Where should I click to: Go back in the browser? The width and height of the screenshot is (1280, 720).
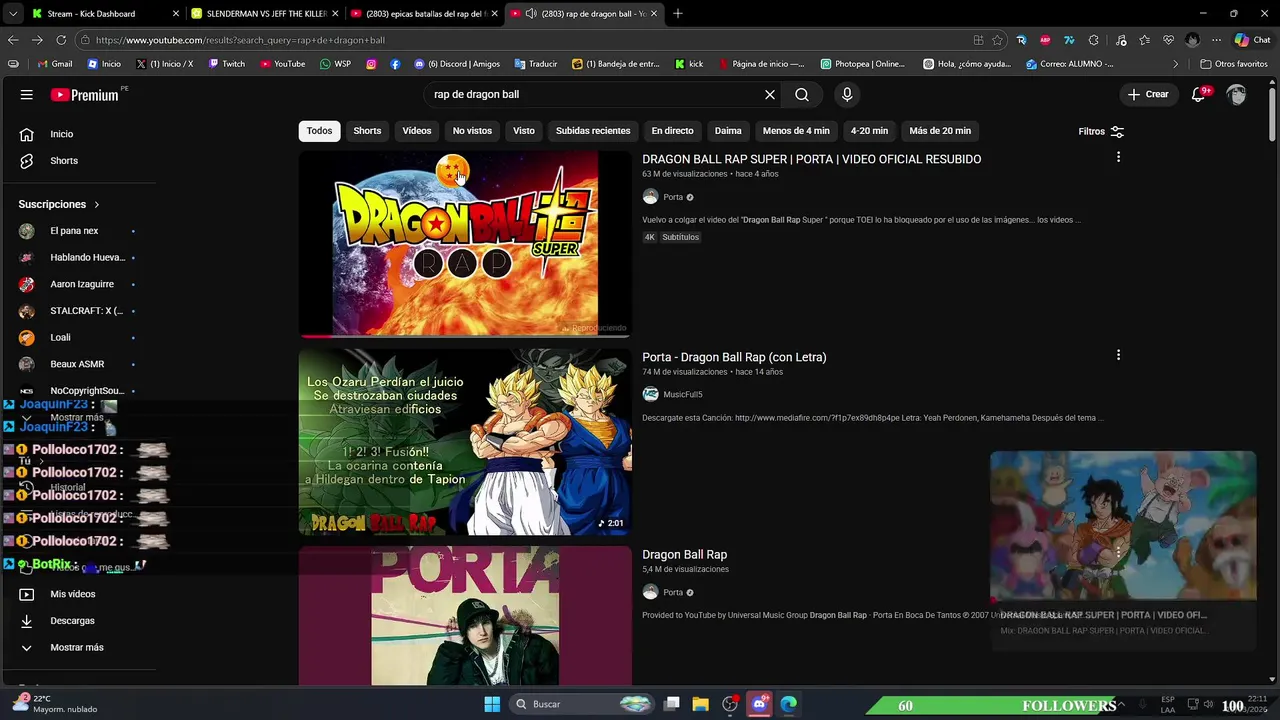pyautogui.click(x=13, y=40)
